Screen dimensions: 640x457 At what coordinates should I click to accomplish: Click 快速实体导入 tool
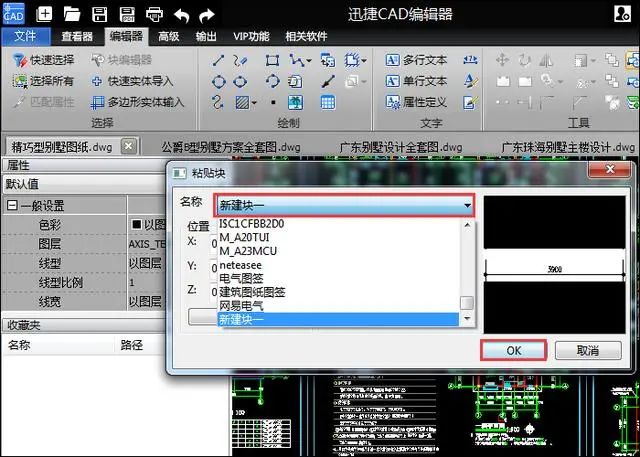pos(132,81)
